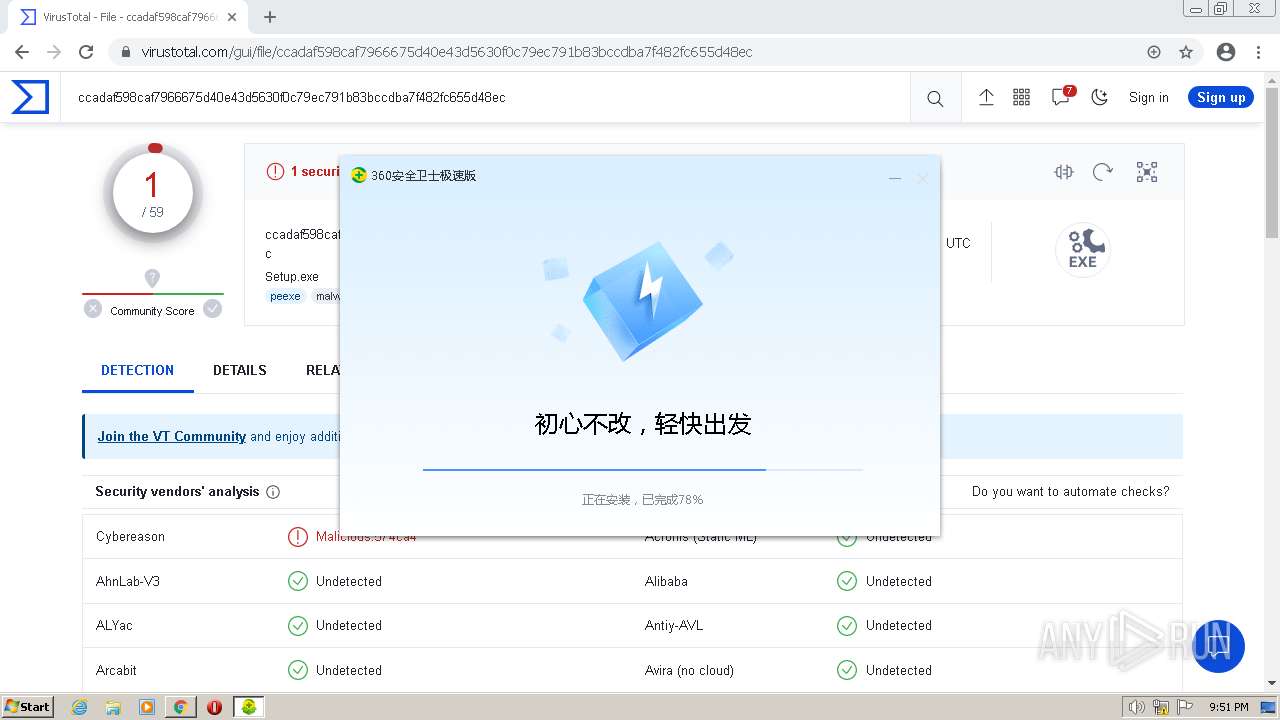Select the VirusTotal browser tab
1280x720 pixels.
(x=130, y=17)
